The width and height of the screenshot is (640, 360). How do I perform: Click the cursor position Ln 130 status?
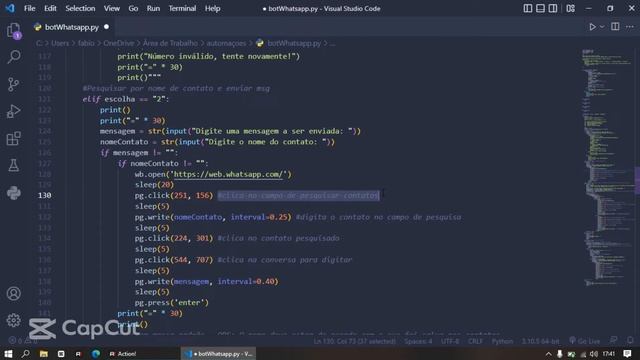354,341
